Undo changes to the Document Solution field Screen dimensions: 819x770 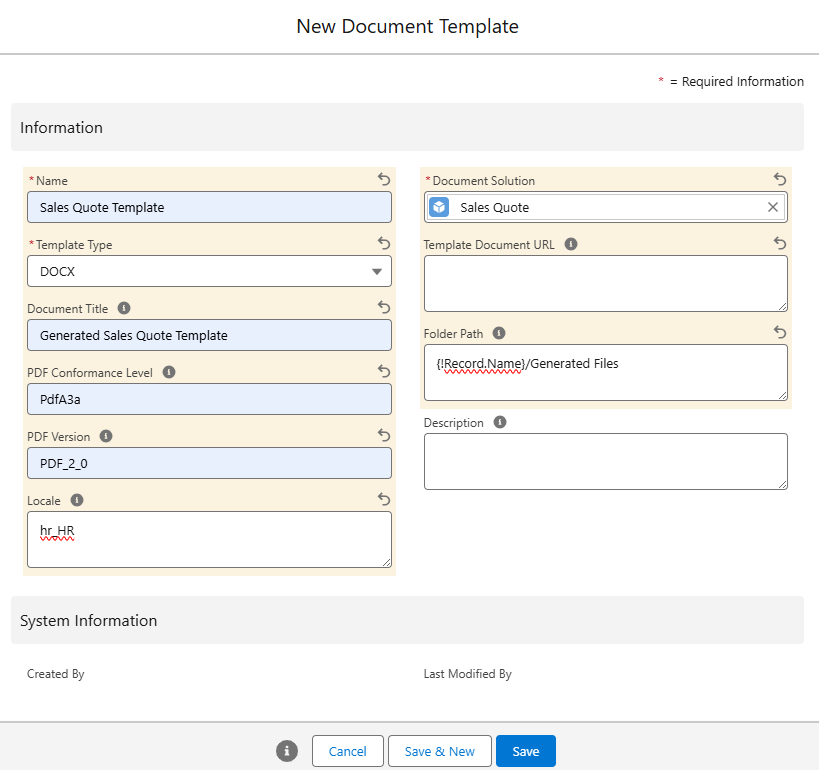(780, 179)
